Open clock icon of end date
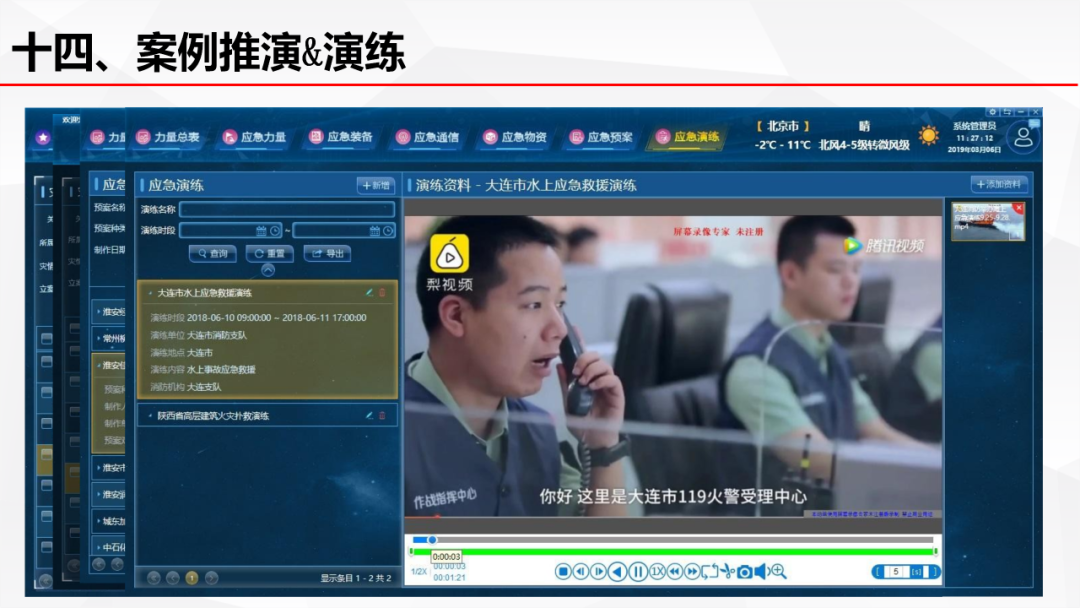 388,231
